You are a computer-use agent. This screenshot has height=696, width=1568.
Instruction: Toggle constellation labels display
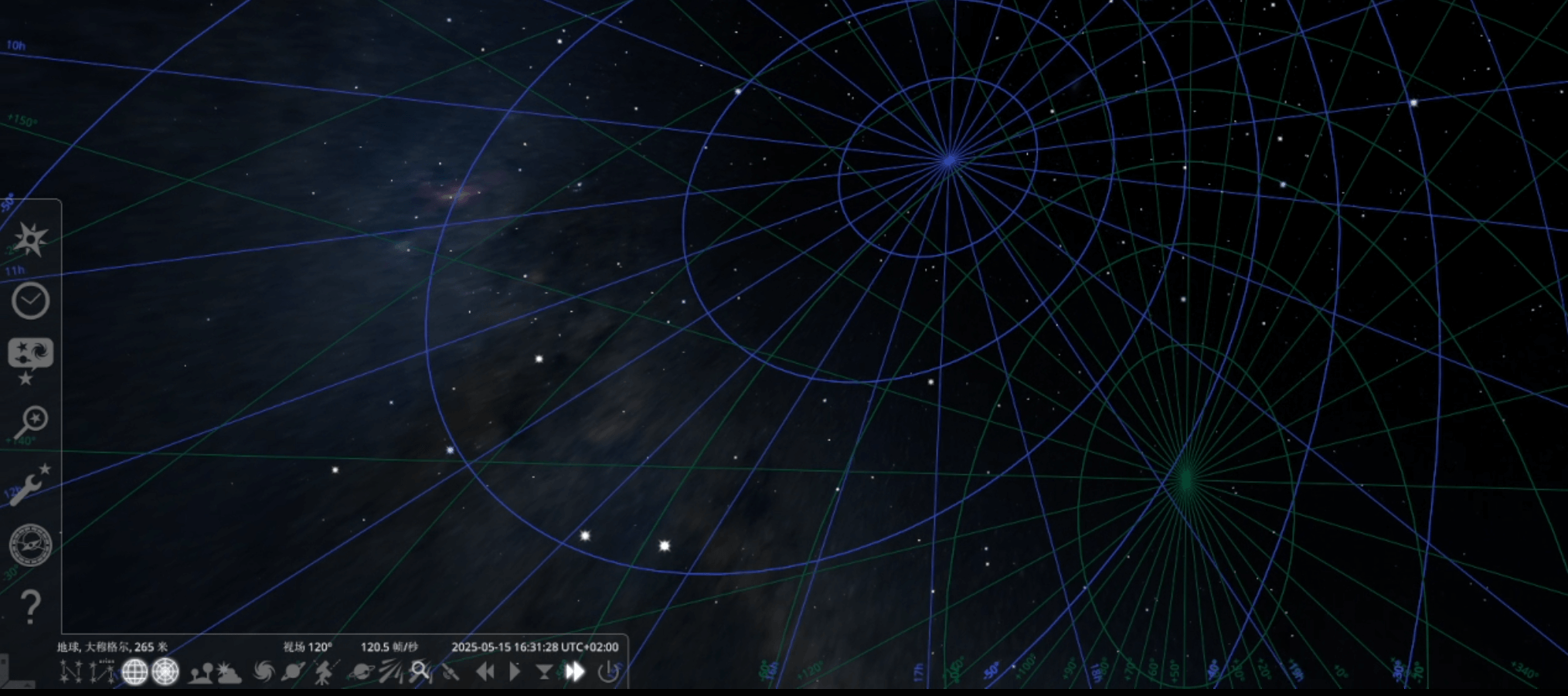102,672
